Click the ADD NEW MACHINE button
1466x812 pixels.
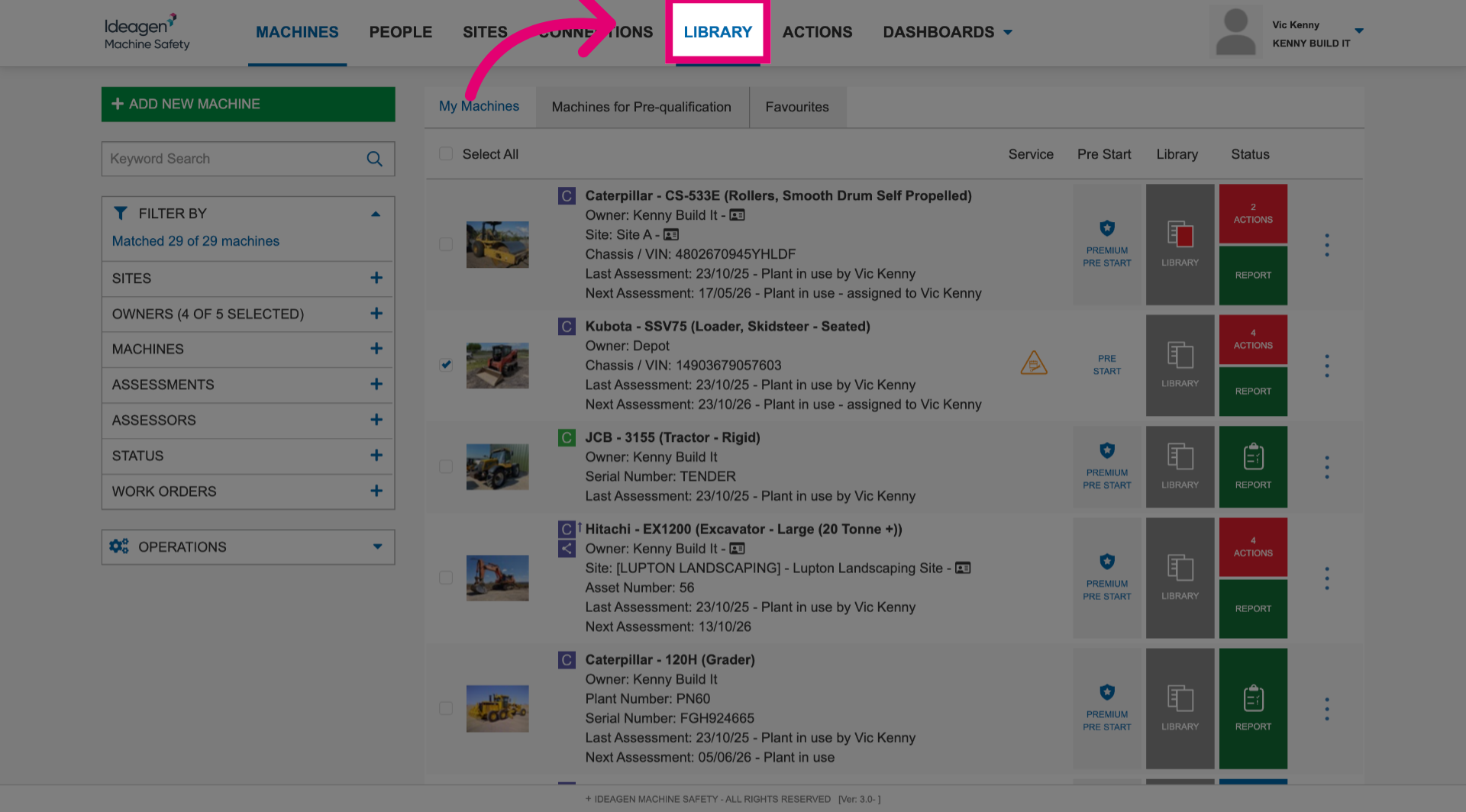point(248,104)
